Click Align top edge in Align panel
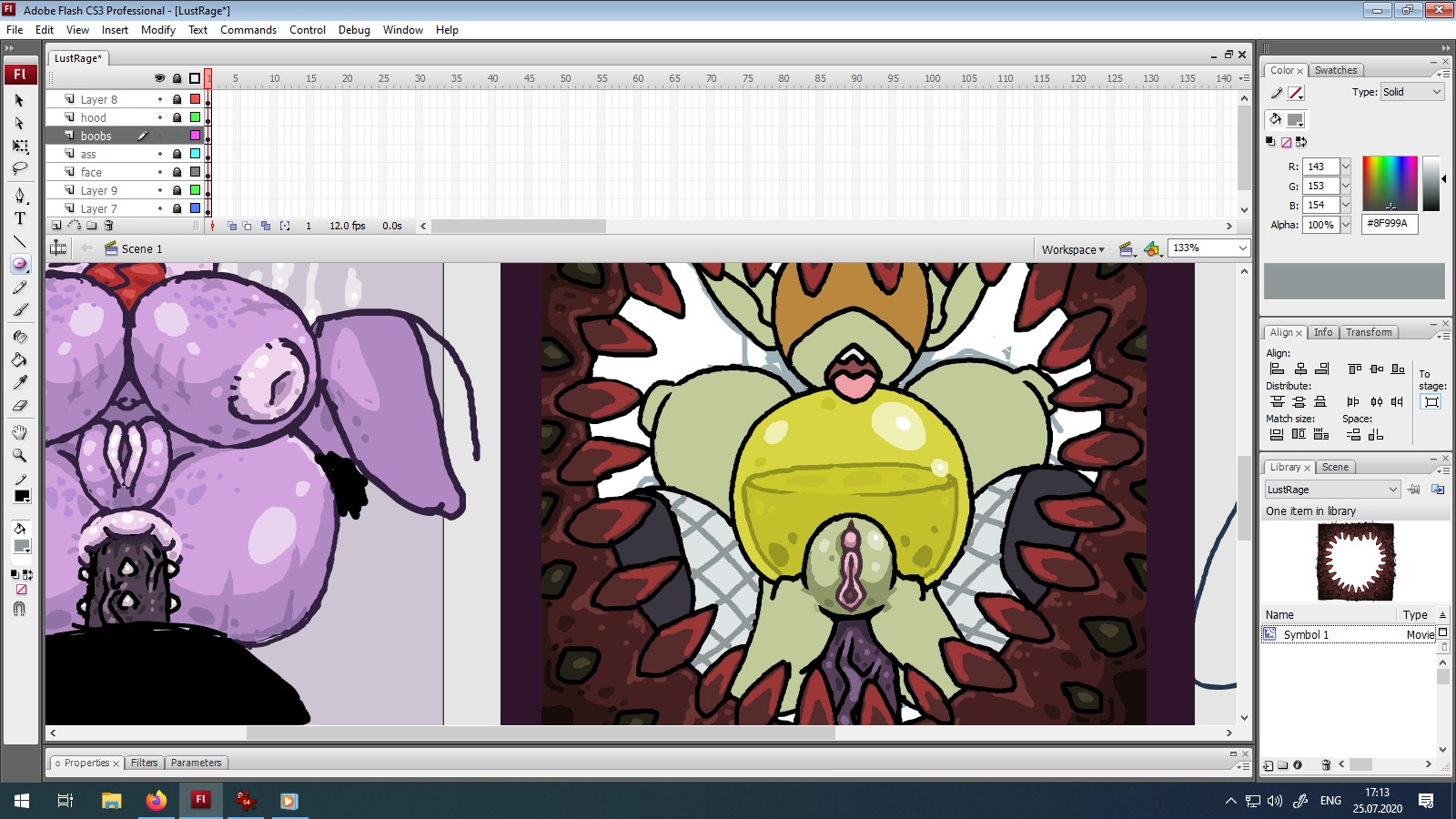Screen dimensions: 1456x819 click(x=1354, y=369)
